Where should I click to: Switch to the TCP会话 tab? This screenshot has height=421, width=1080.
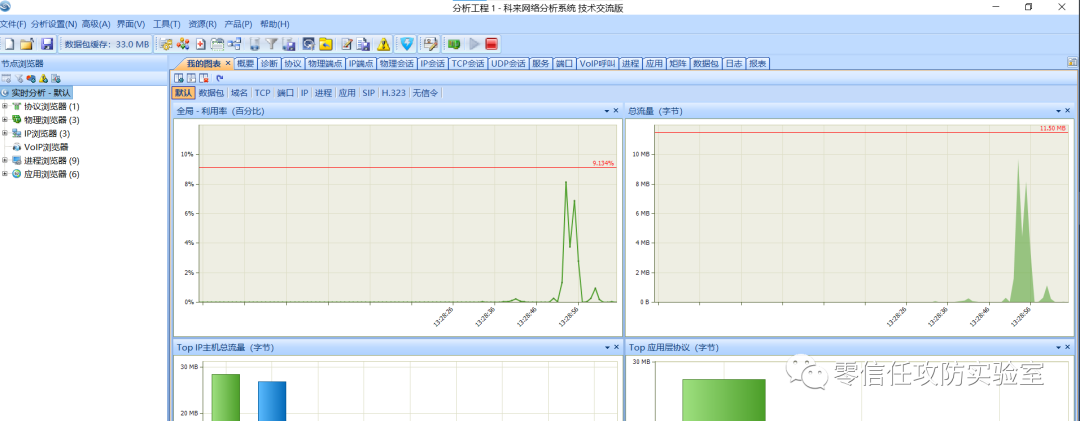tap(468, 63)
